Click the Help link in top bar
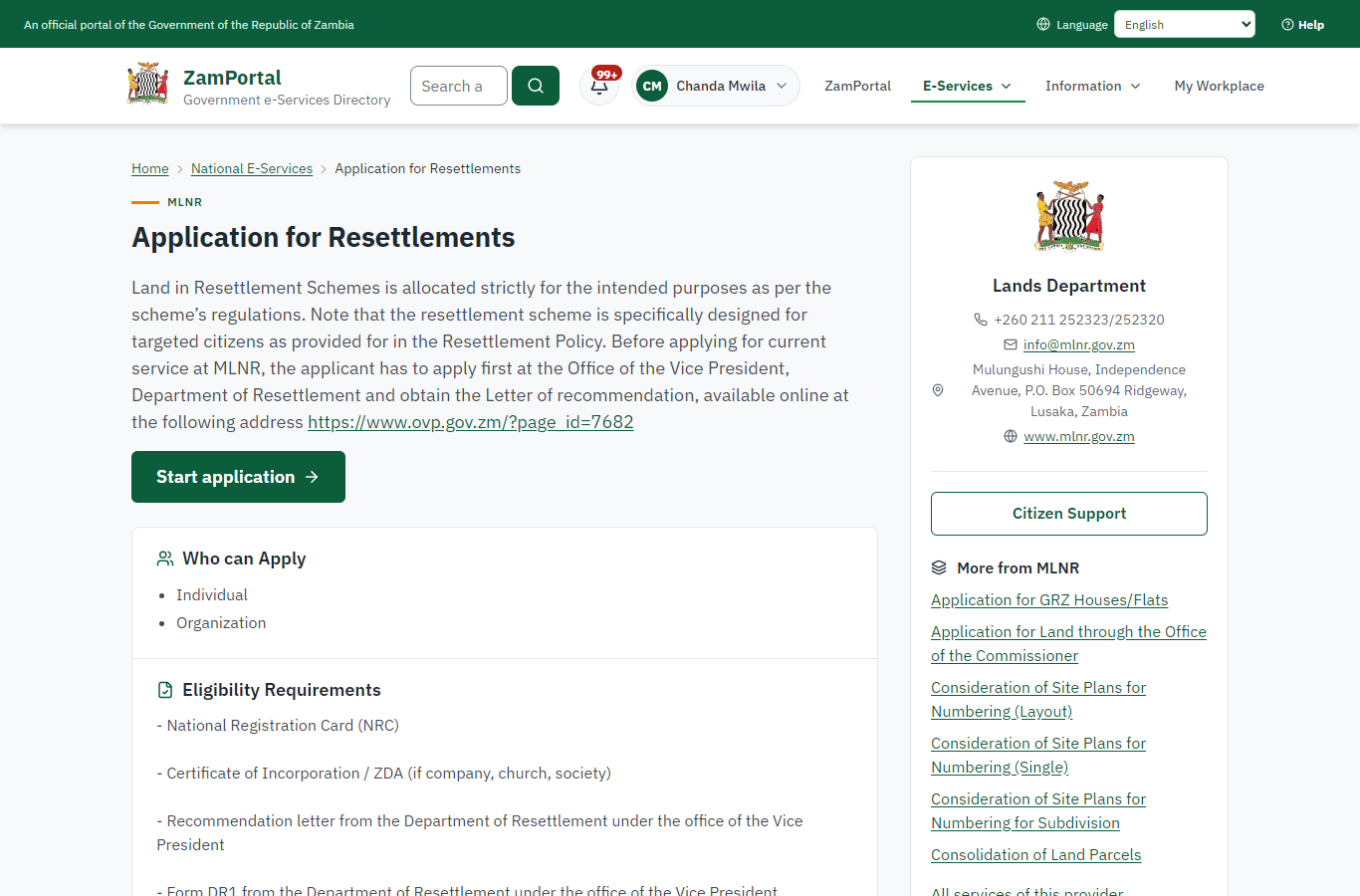Image resolution: width=1360 pixels, height=896 pixels. (1303, 24)
